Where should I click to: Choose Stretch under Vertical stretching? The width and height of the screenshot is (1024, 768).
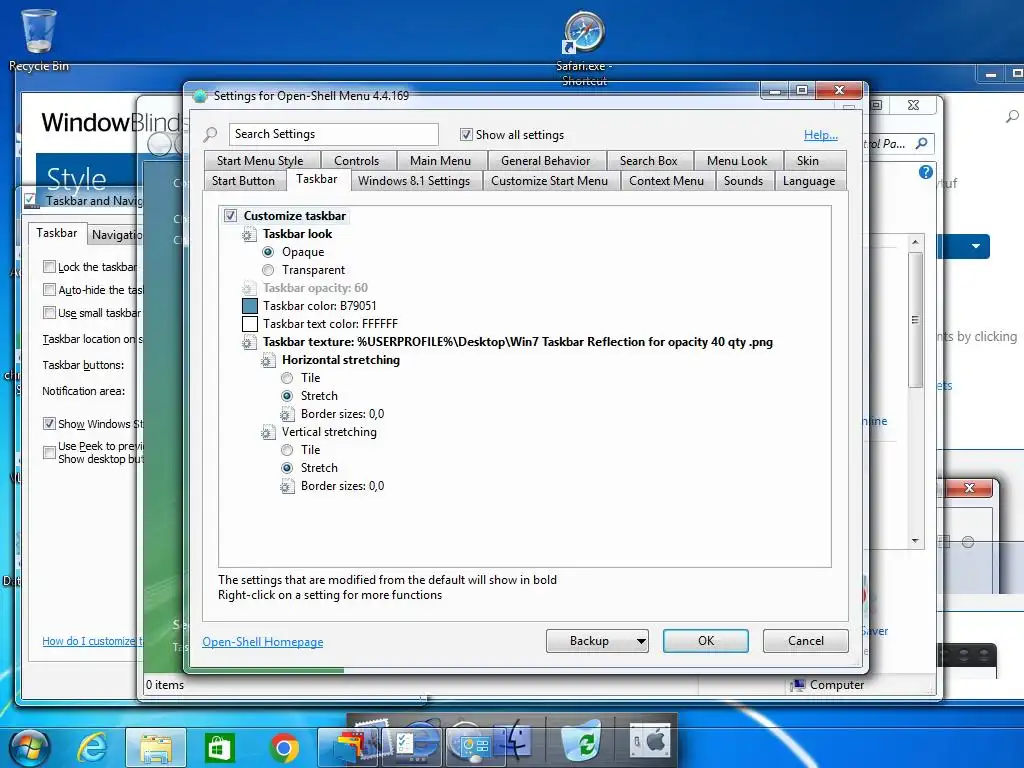287,468
